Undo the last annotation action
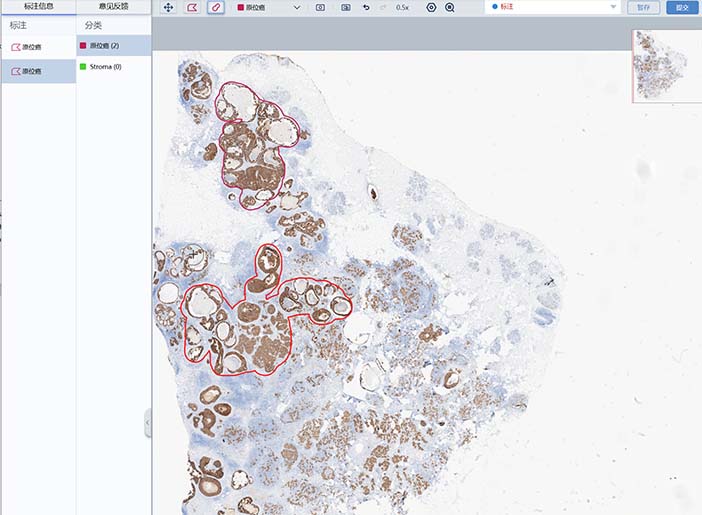Screen dimensions: 702x515 pos(366,7)
